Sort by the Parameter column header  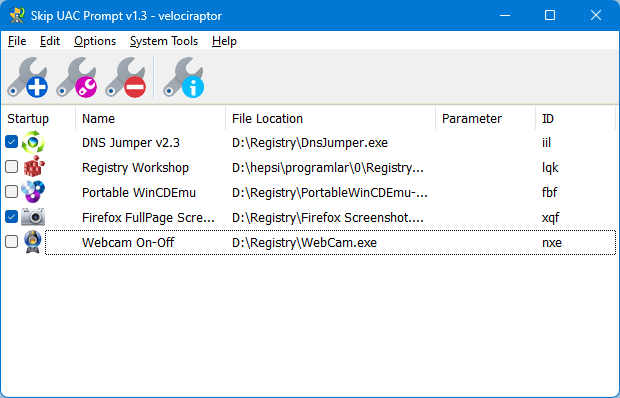click(x=485, y=118)
